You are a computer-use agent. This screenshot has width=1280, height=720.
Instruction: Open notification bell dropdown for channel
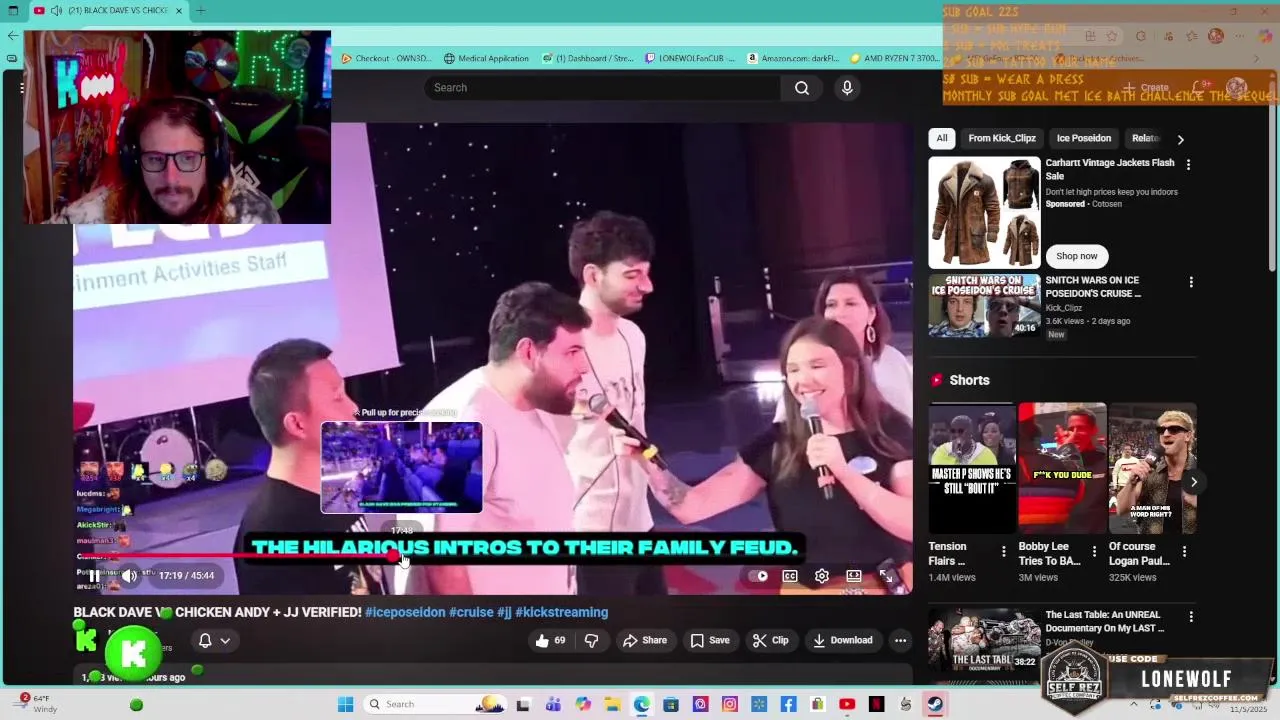[x=215, y=641]
